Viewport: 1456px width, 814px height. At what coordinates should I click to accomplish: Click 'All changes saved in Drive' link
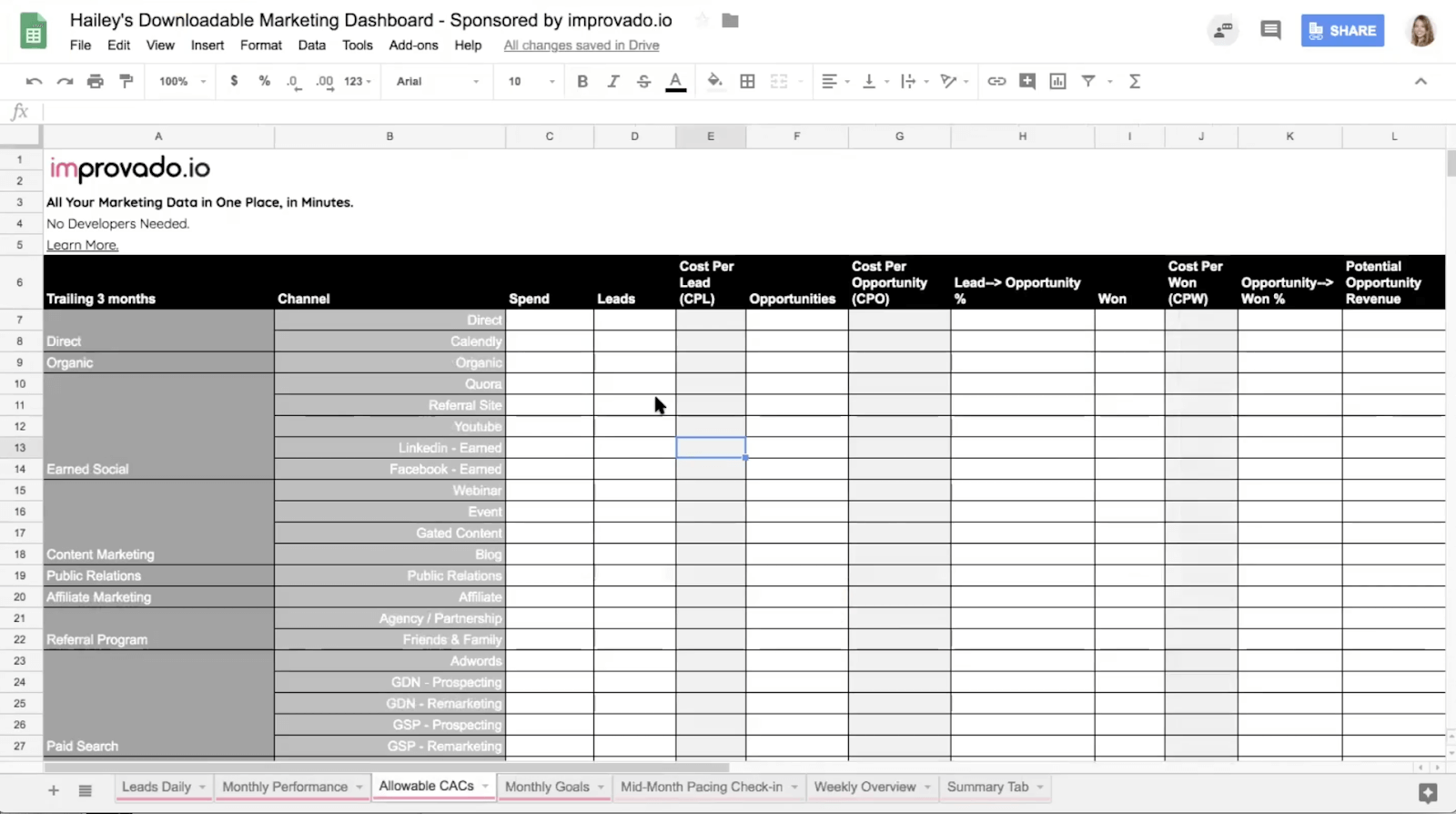point(581,45)
